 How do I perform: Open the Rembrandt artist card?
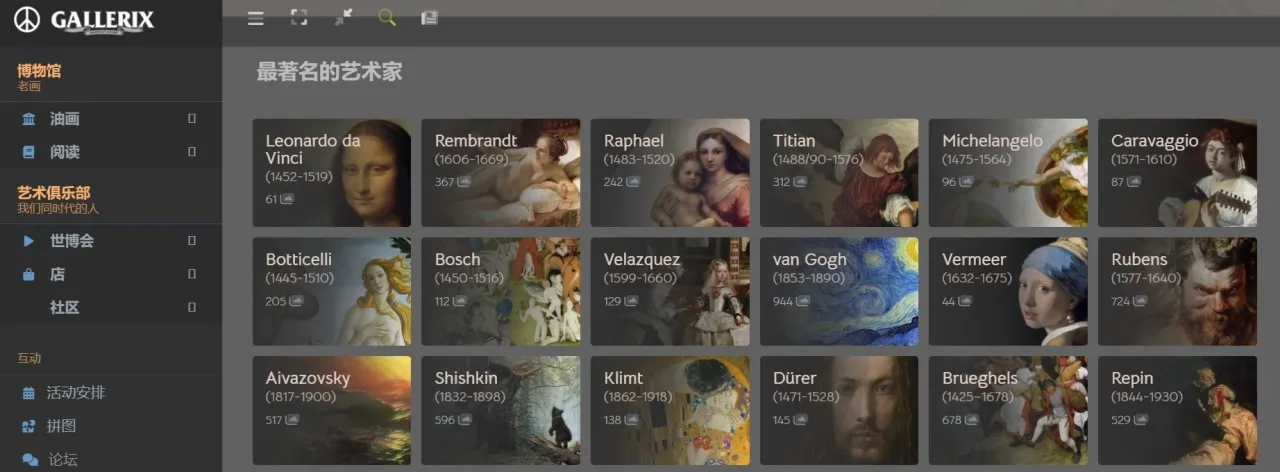[x=501, y=173]
